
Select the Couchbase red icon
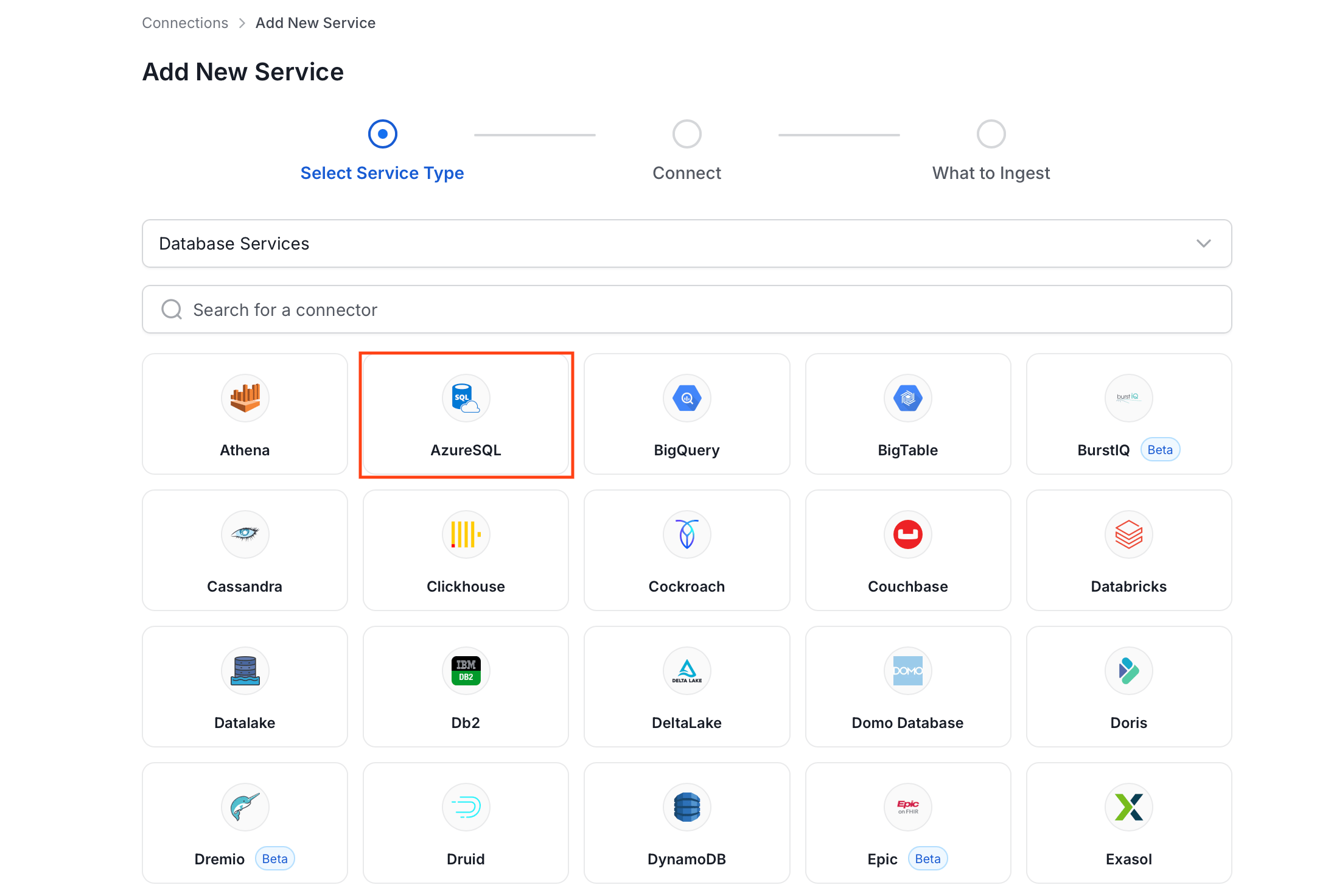(x=907, y=534)
